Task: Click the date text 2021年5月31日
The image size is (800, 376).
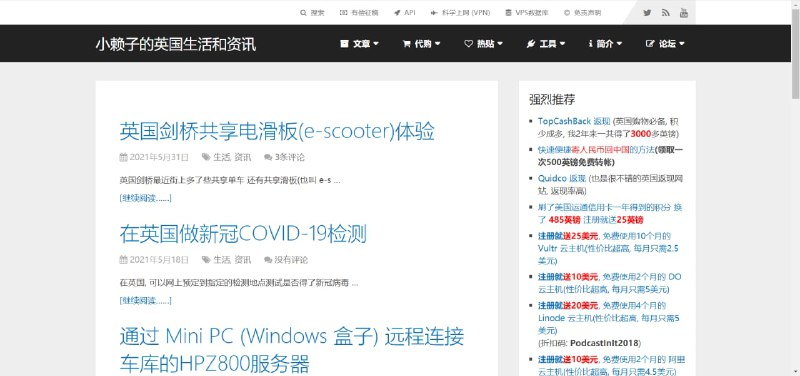Action: [159, 157]
